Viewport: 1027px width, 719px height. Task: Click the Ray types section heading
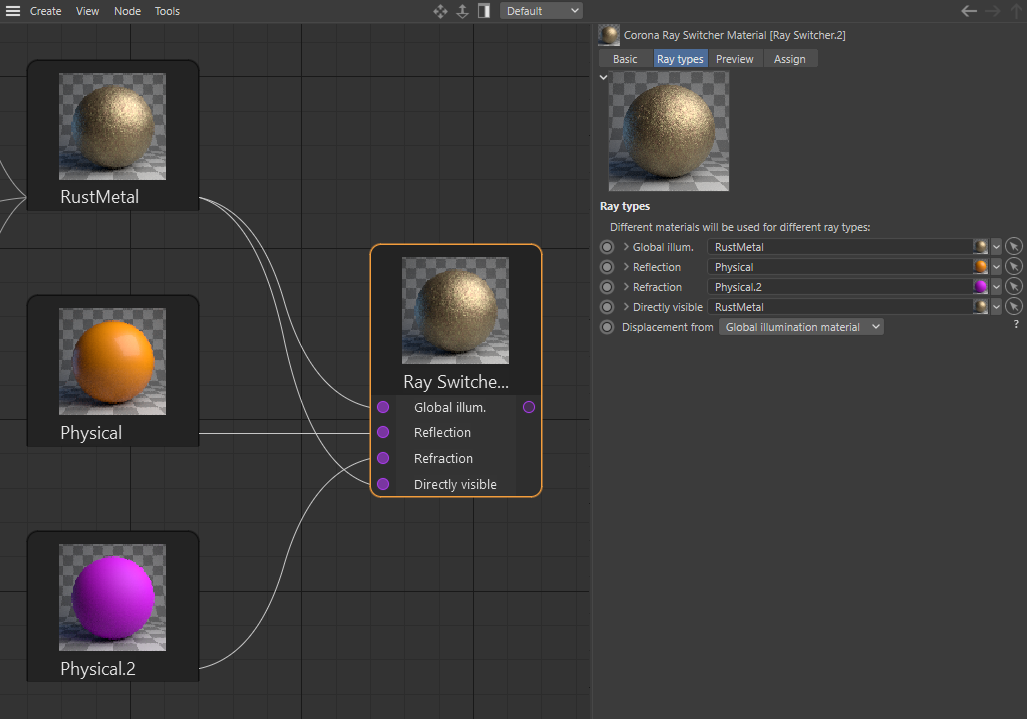(x=625, y=206)
